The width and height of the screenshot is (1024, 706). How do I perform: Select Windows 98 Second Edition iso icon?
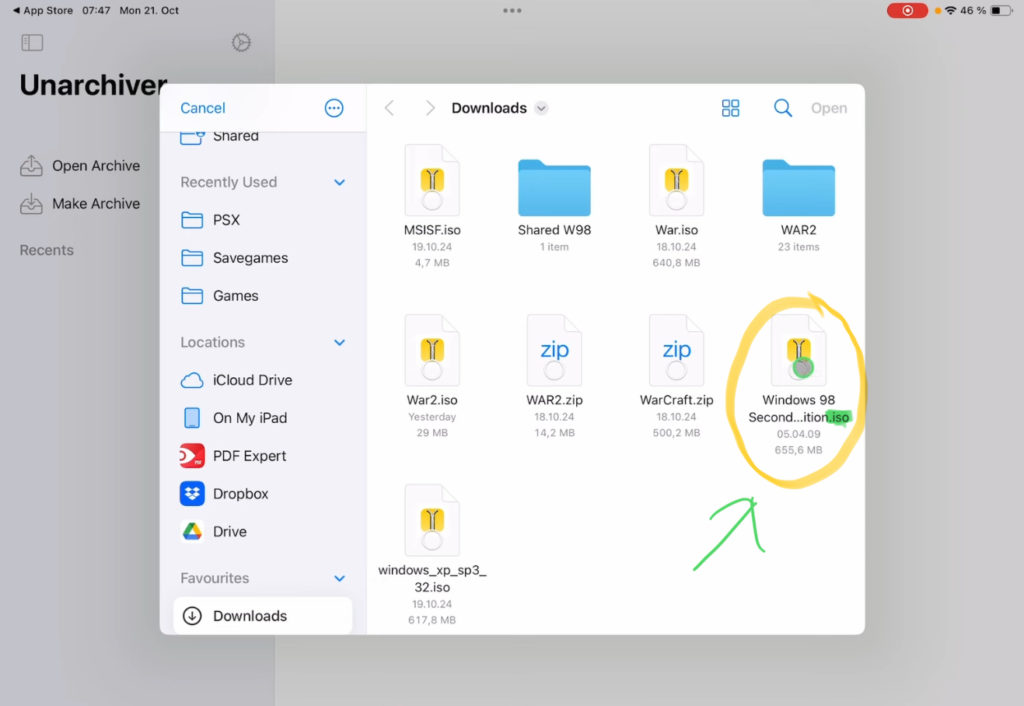[799, 350]
